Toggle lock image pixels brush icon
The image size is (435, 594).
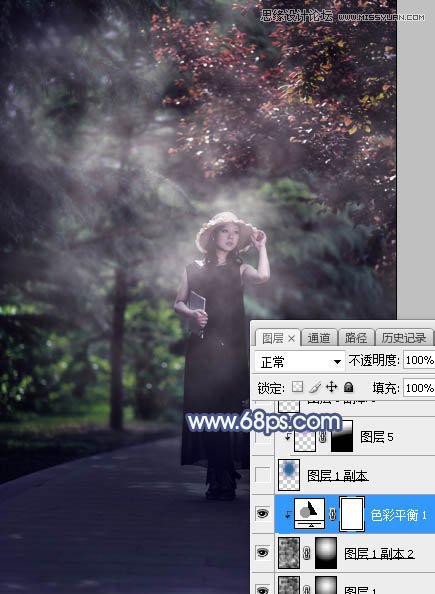coord(315,387)
